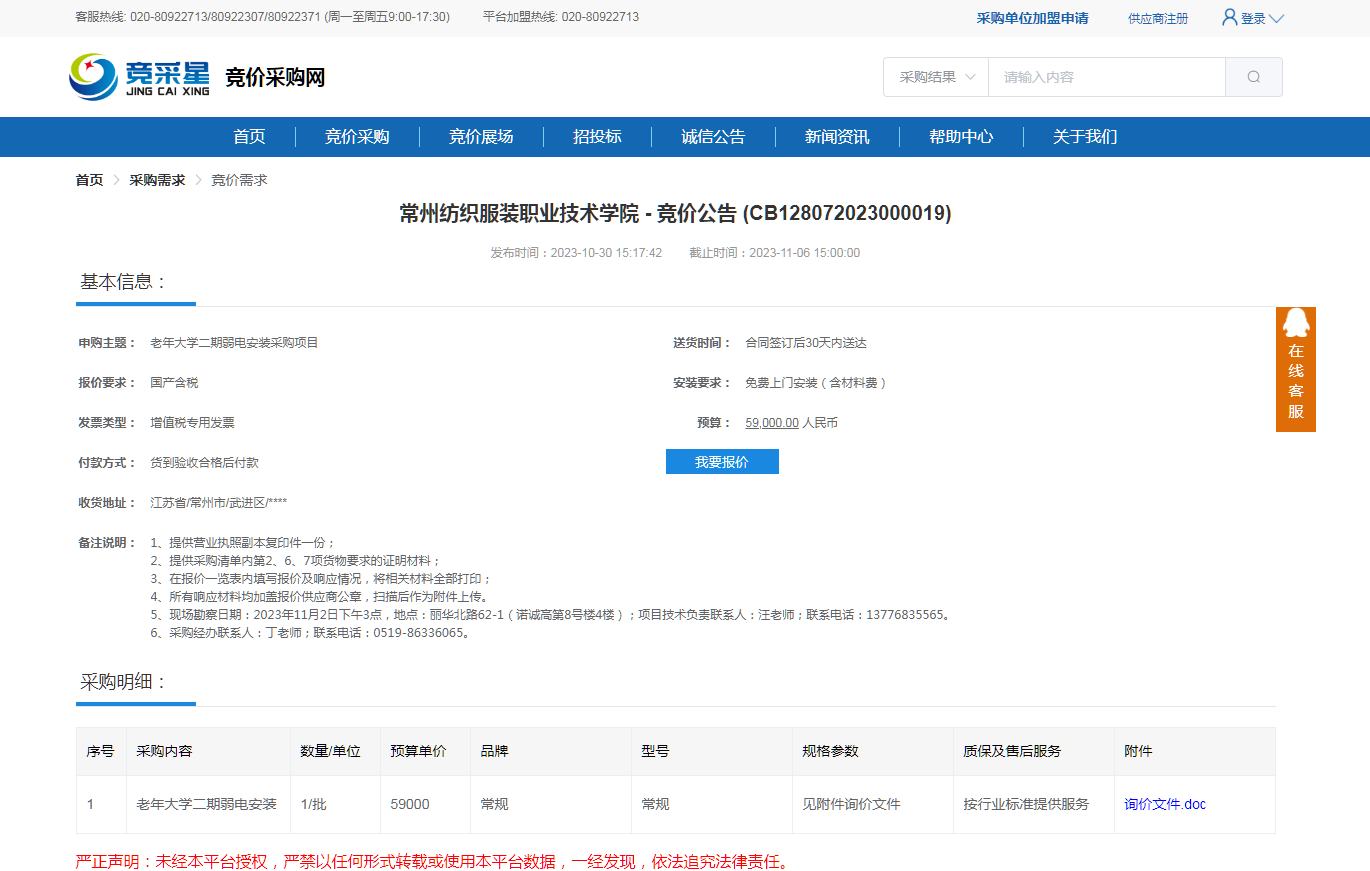Go to 新闻资讯 section
Image resolution: width=1370 pixels, height=871 pixels.
[837, 137]
